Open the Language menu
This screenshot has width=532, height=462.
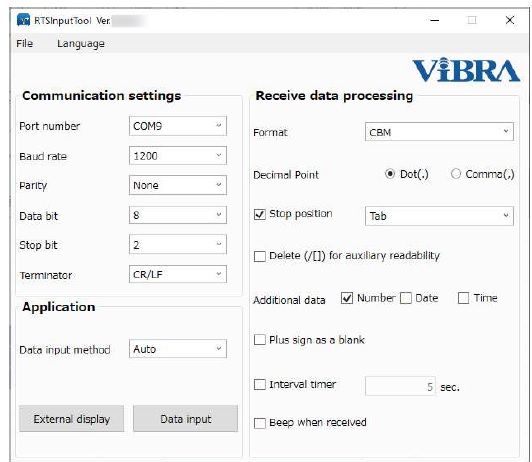click(81, 43)
